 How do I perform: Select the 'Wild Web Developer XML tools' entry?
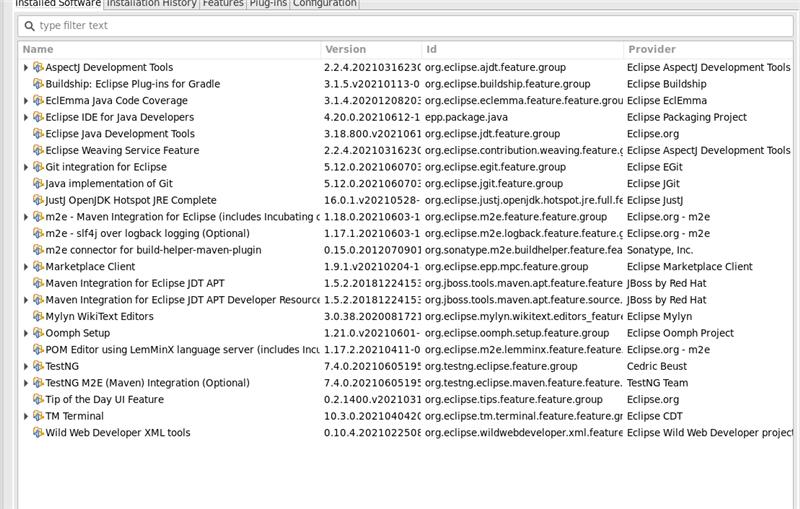(118, 432)
